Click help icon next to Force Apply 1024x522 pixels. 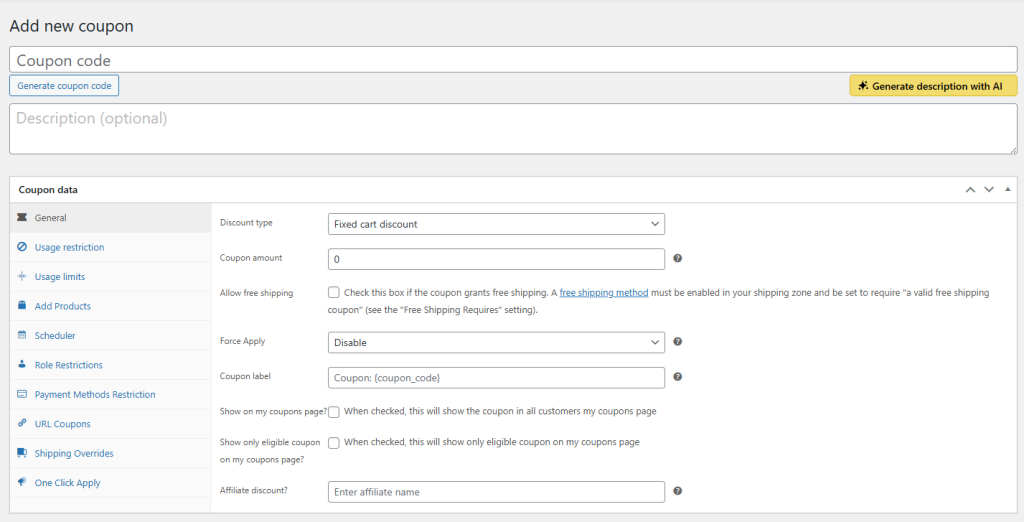click(677, 341)
